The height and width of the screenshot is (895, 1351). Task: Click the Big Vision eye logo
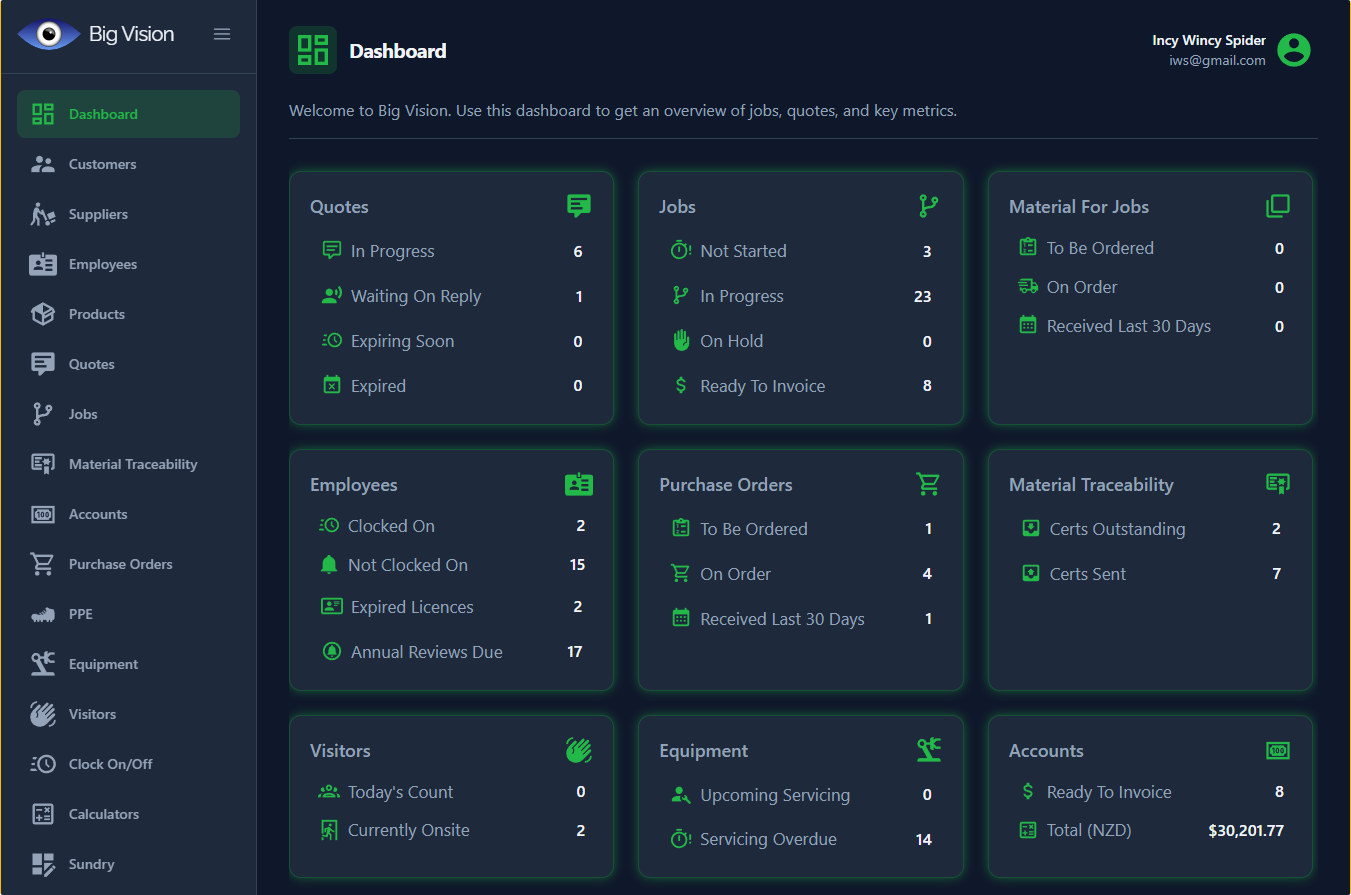pyautogui.click(x=48, y=34)
